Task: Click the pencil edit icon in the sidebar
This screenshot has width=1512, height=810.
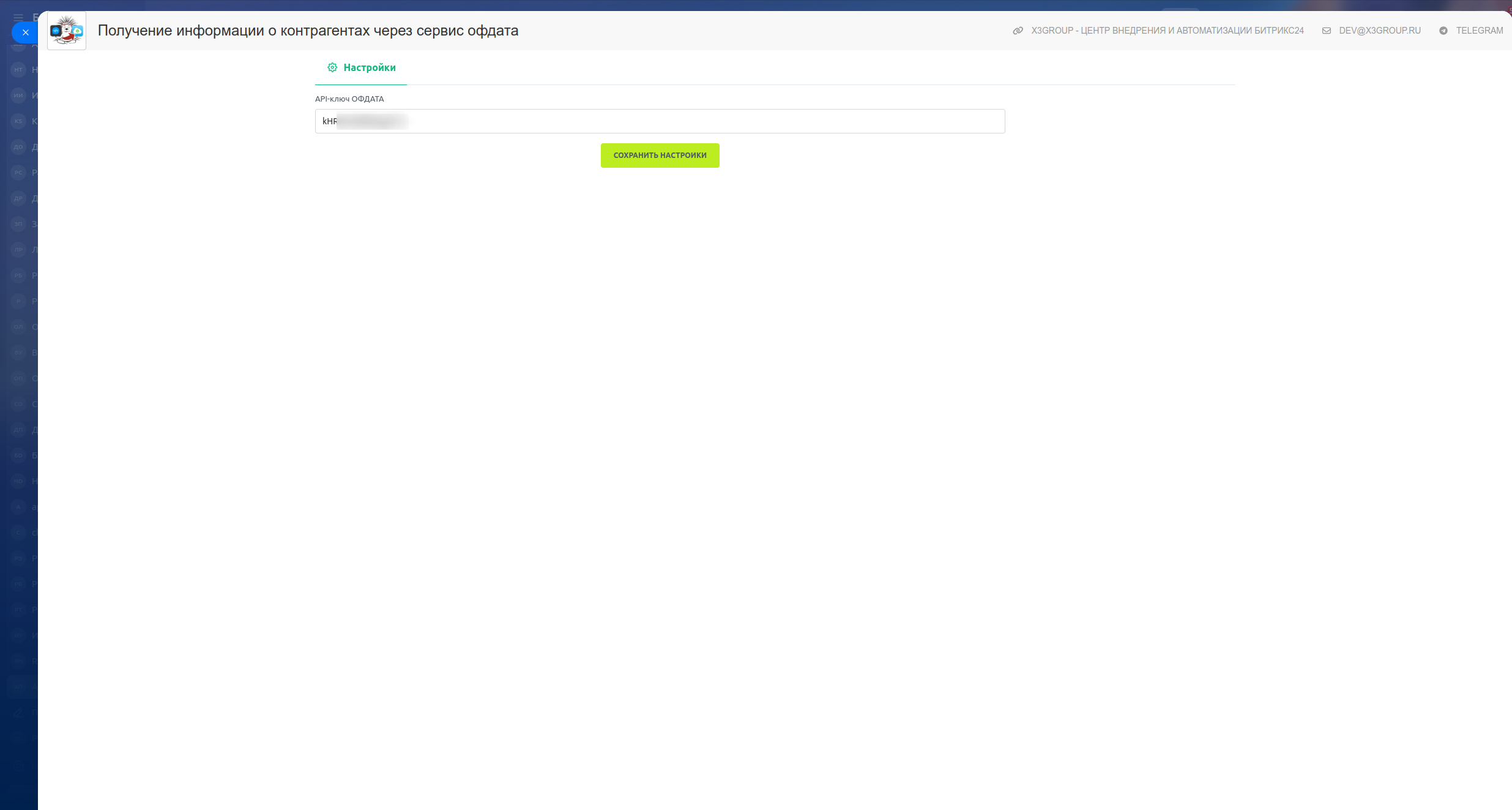Action: (18, 713)
